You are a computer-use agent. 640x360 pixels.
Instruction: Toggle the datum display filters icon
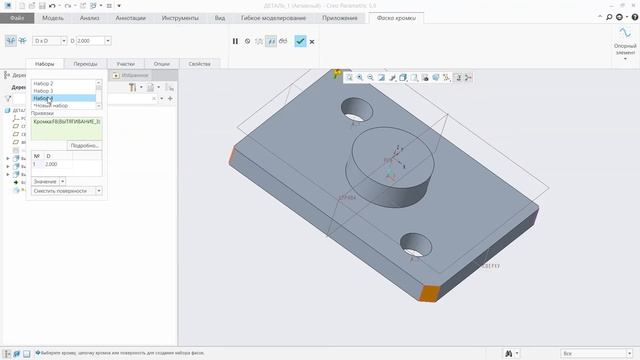pyautogui.click(x=447, y=78)
